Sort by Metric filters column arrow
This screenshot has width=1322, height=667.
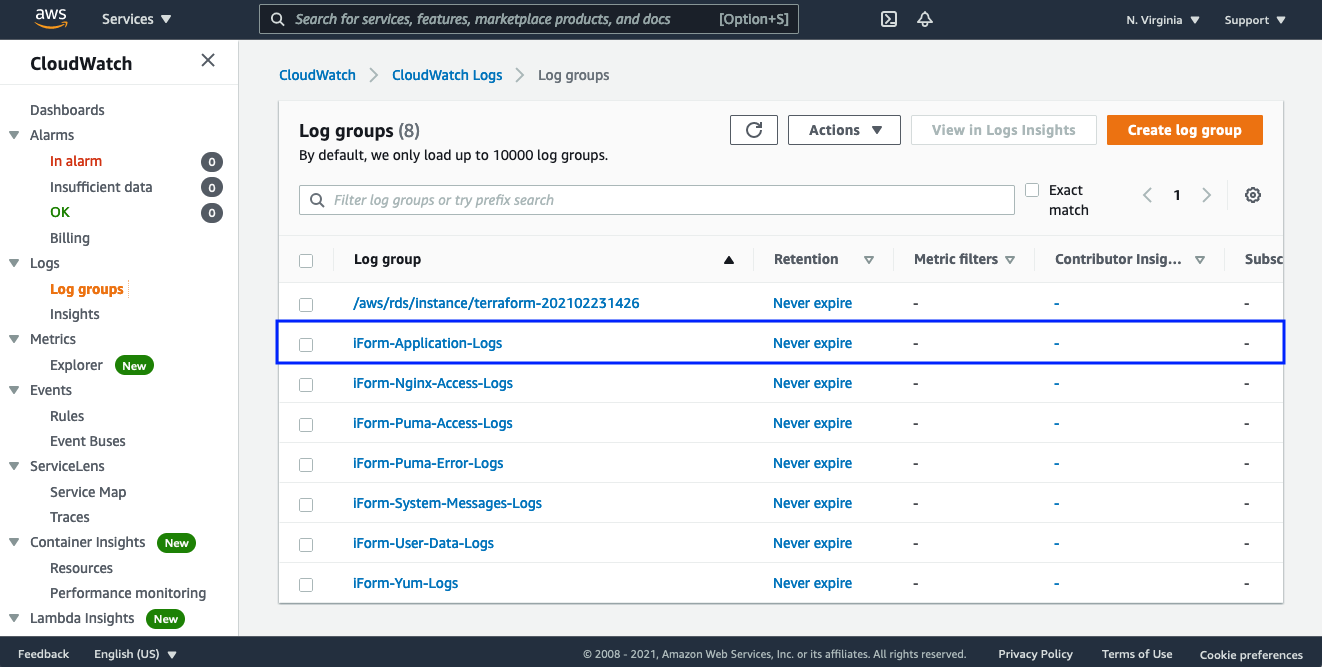pyautogui.click(x=1010, y=260)
